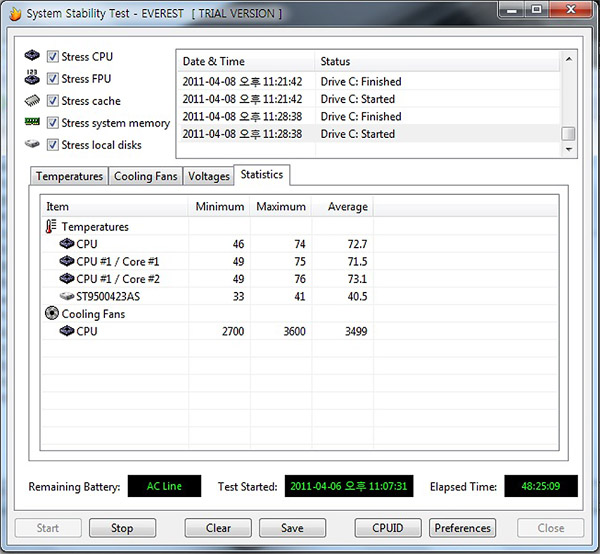Disable the Stress system memory checkbox
600x554 pixels.
52,123
